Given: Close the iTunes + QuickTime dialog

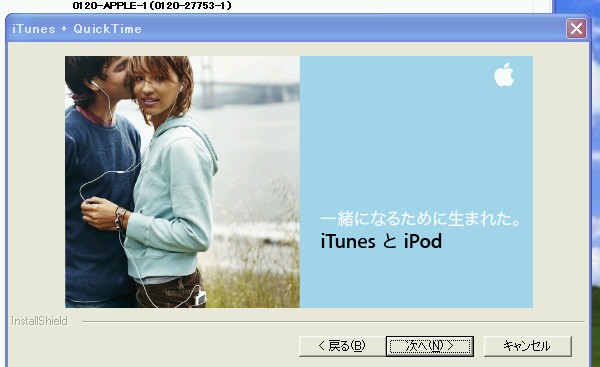Looking at the screenshot, I should [576, 29].
